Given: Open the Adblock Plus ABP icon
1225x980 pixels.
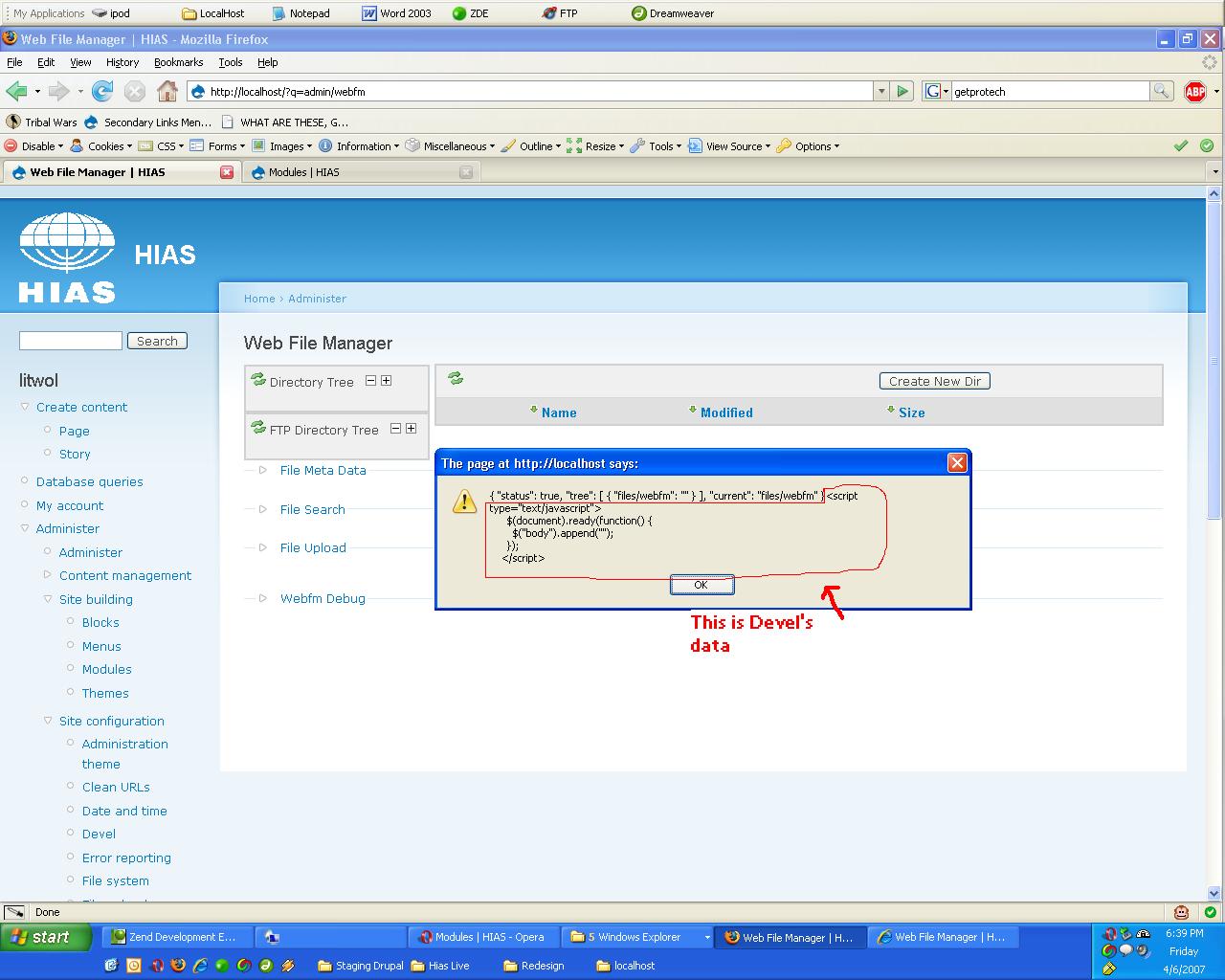Looking at the screenshot, I should [x=1195, y=92].
